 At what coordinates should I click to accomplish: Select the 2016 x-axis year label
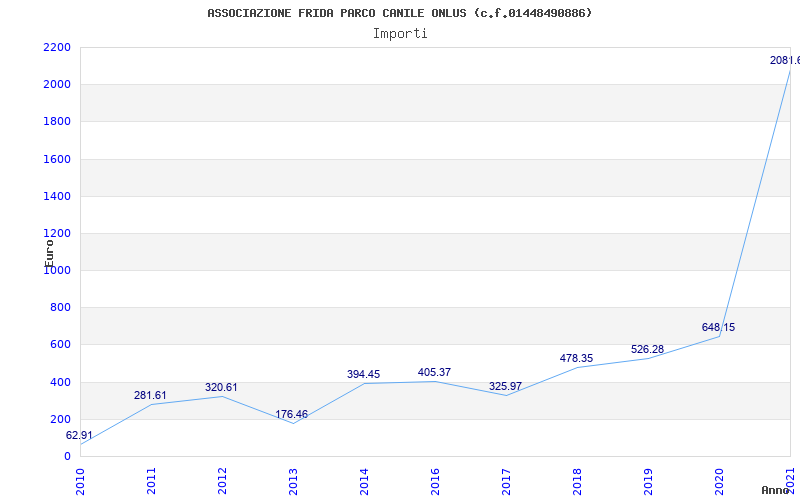pos(435,481)
